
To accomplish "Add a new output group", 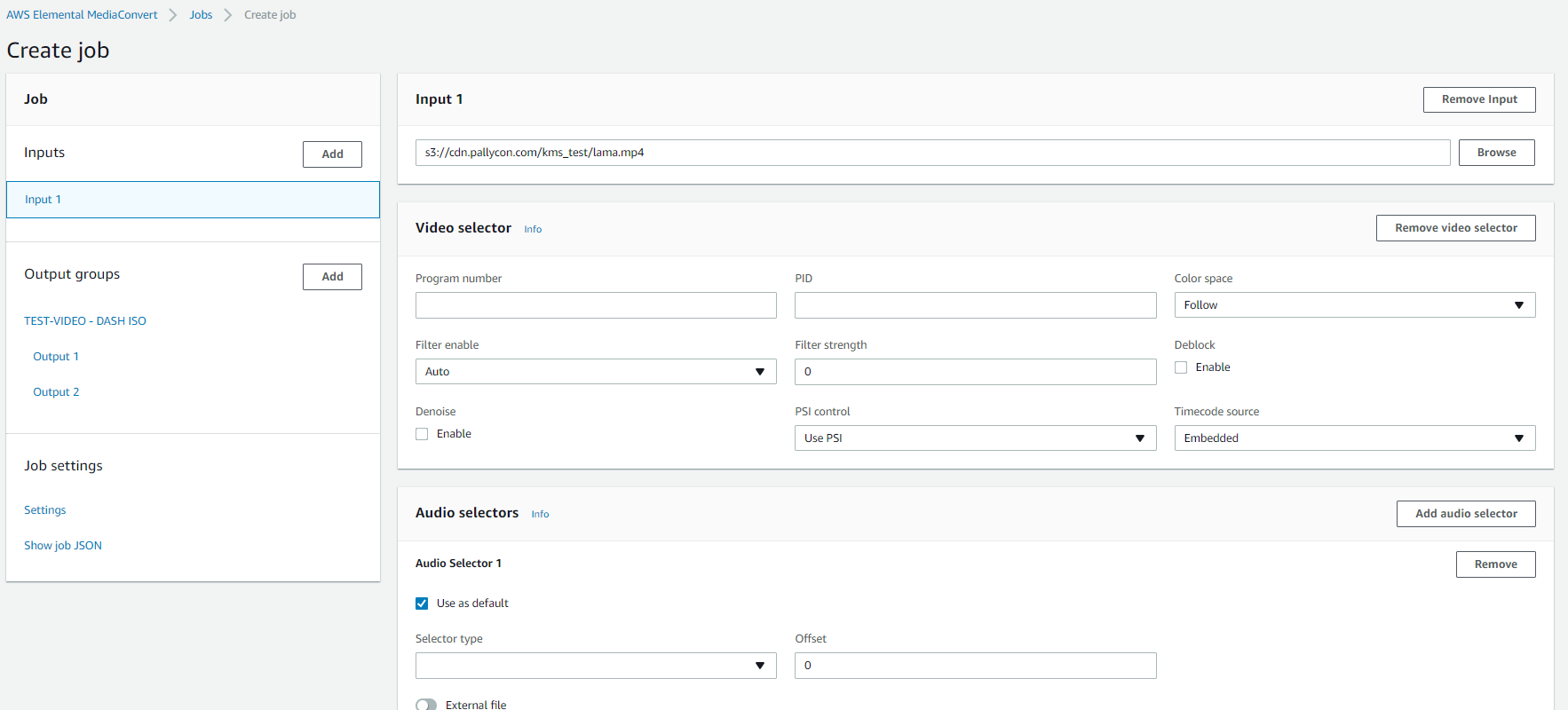I will coord(332,277).
